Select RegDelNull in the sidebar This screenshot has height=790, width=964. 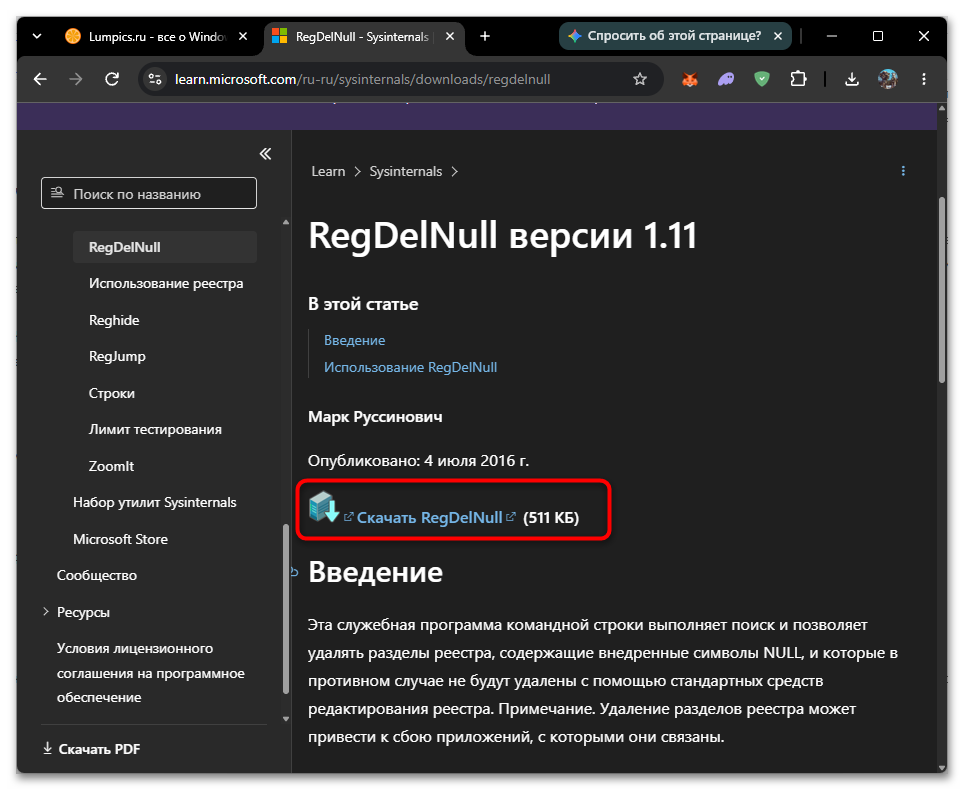click(x=165, y=247)
